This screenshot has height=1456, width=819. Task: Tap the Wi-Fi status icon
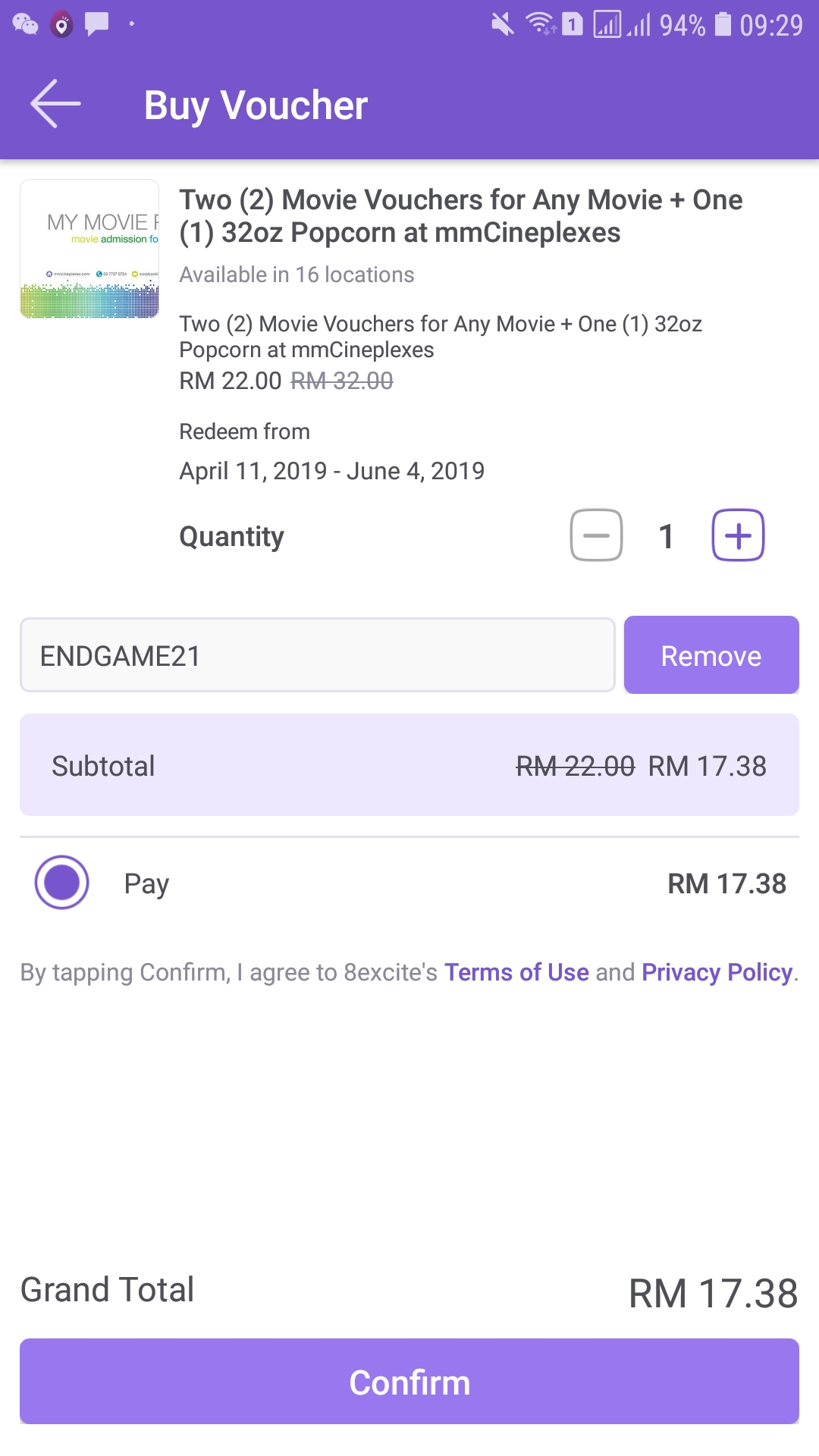(541, 24)
